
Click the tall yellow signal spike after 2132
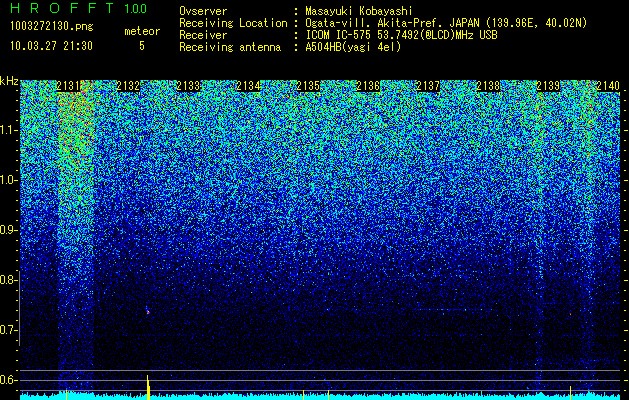click(x=148, y=387)
